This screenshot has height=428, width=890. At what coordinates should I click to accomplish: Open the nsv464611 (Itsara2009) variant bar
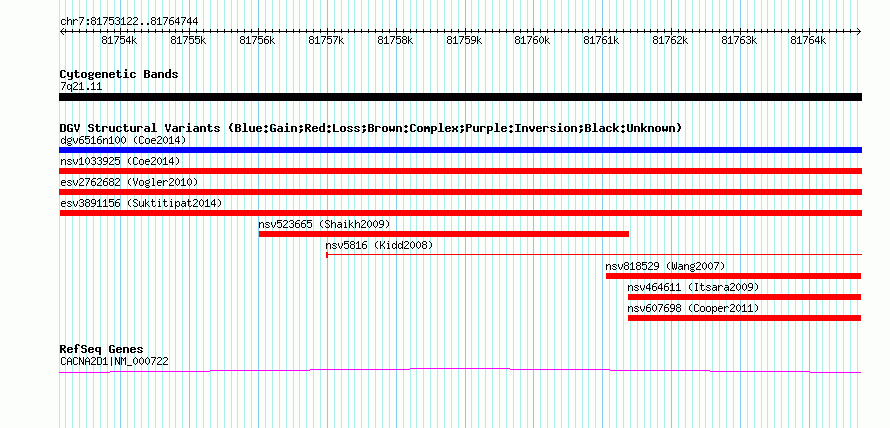pos(745,297)
